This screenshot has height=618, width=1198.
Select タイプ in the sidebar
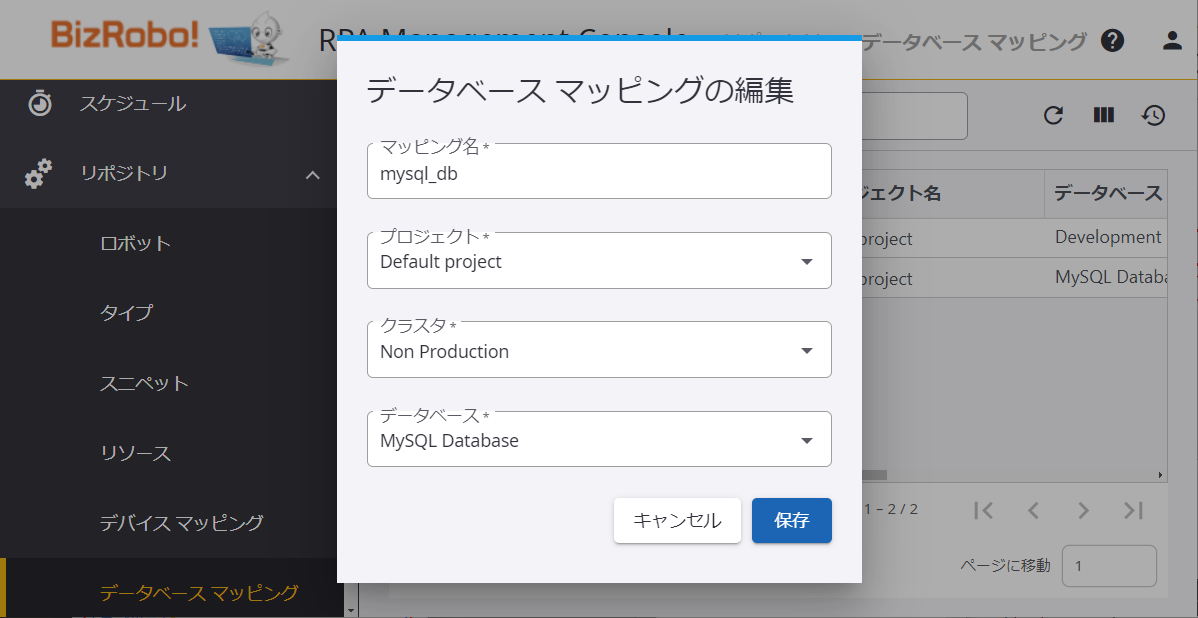[x=126, y=313]
